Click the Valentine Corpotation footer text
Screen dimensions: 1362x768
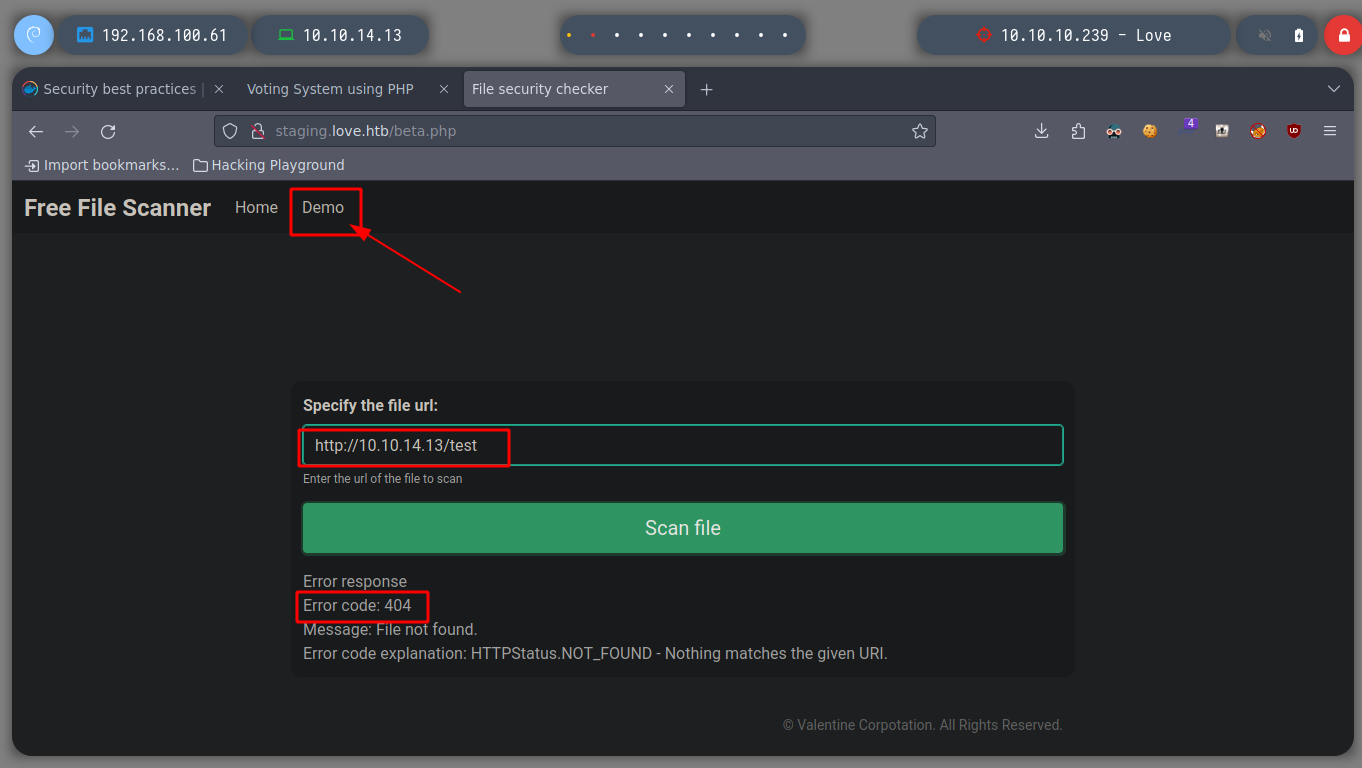pos(922,725)
